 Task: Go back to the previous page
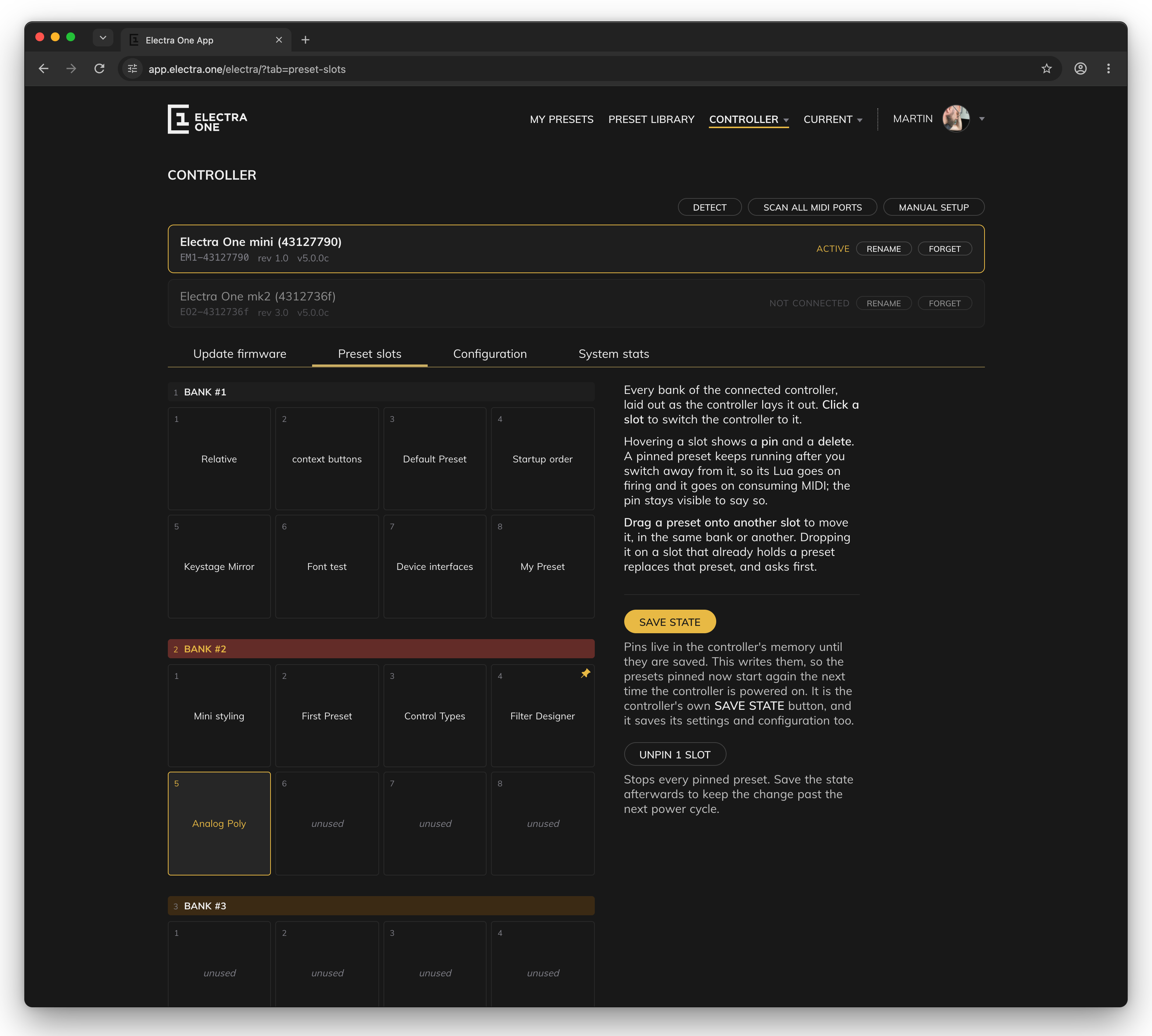pyautogui.click(x=44, y=69)
